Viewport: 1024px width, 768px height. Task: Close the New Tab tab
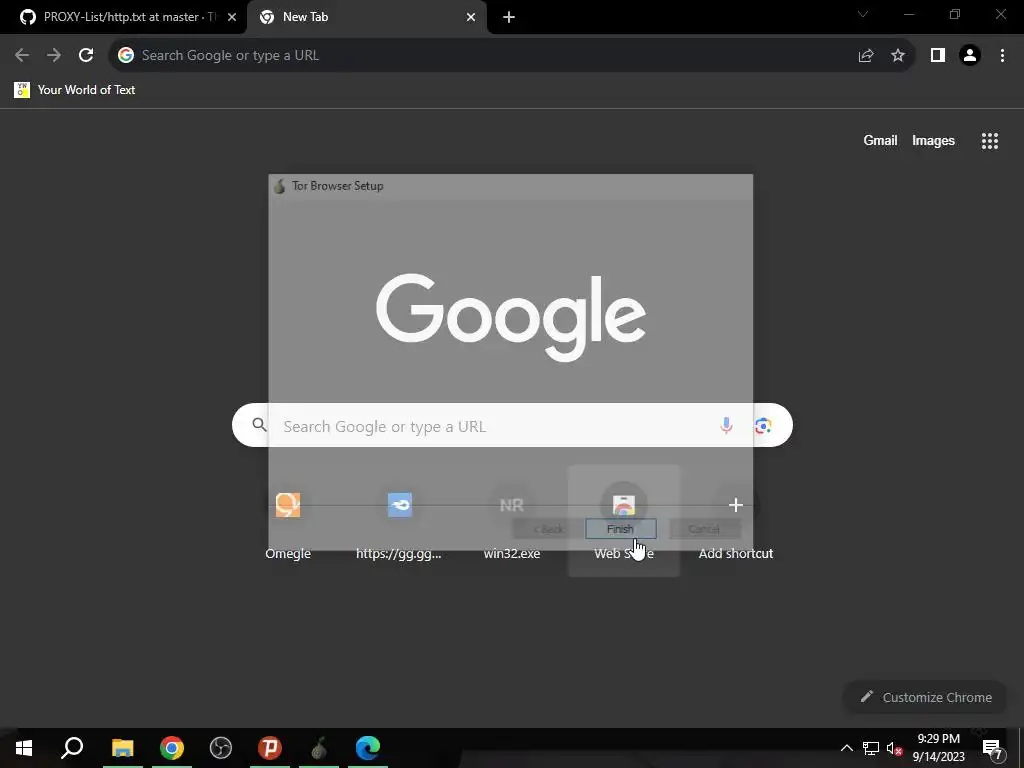tap(471, 17)
